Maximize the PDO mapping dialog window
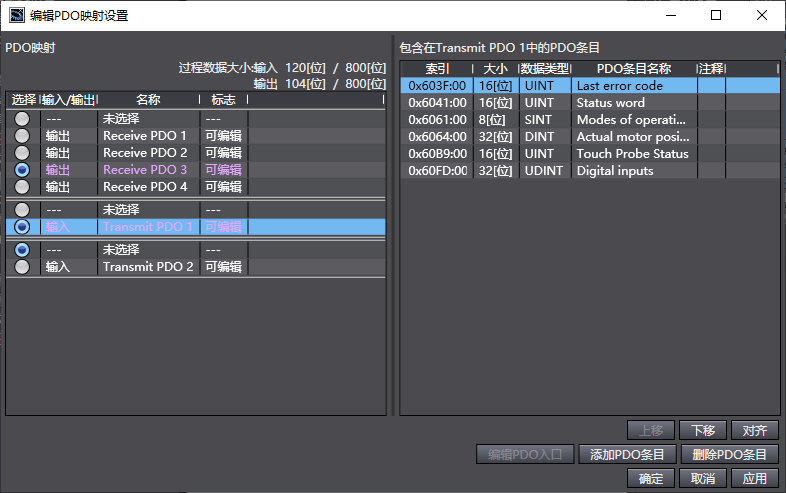Screen dimensions: 786x493 click(715, 16)
